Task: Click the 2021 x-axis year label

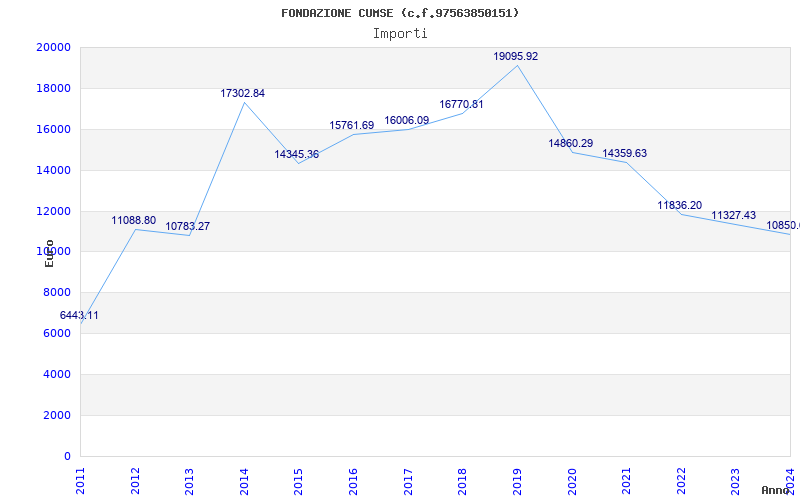Action: click(626, 481)
